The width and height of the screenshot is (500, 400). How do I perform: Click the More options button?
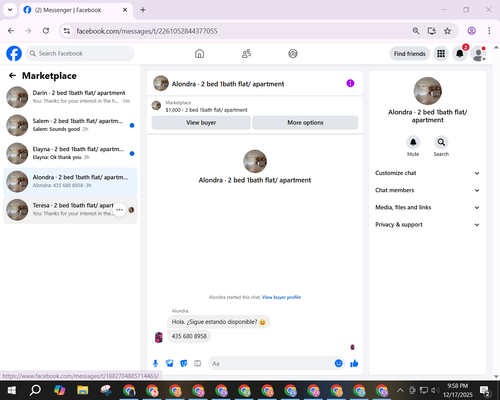(305, 123)
